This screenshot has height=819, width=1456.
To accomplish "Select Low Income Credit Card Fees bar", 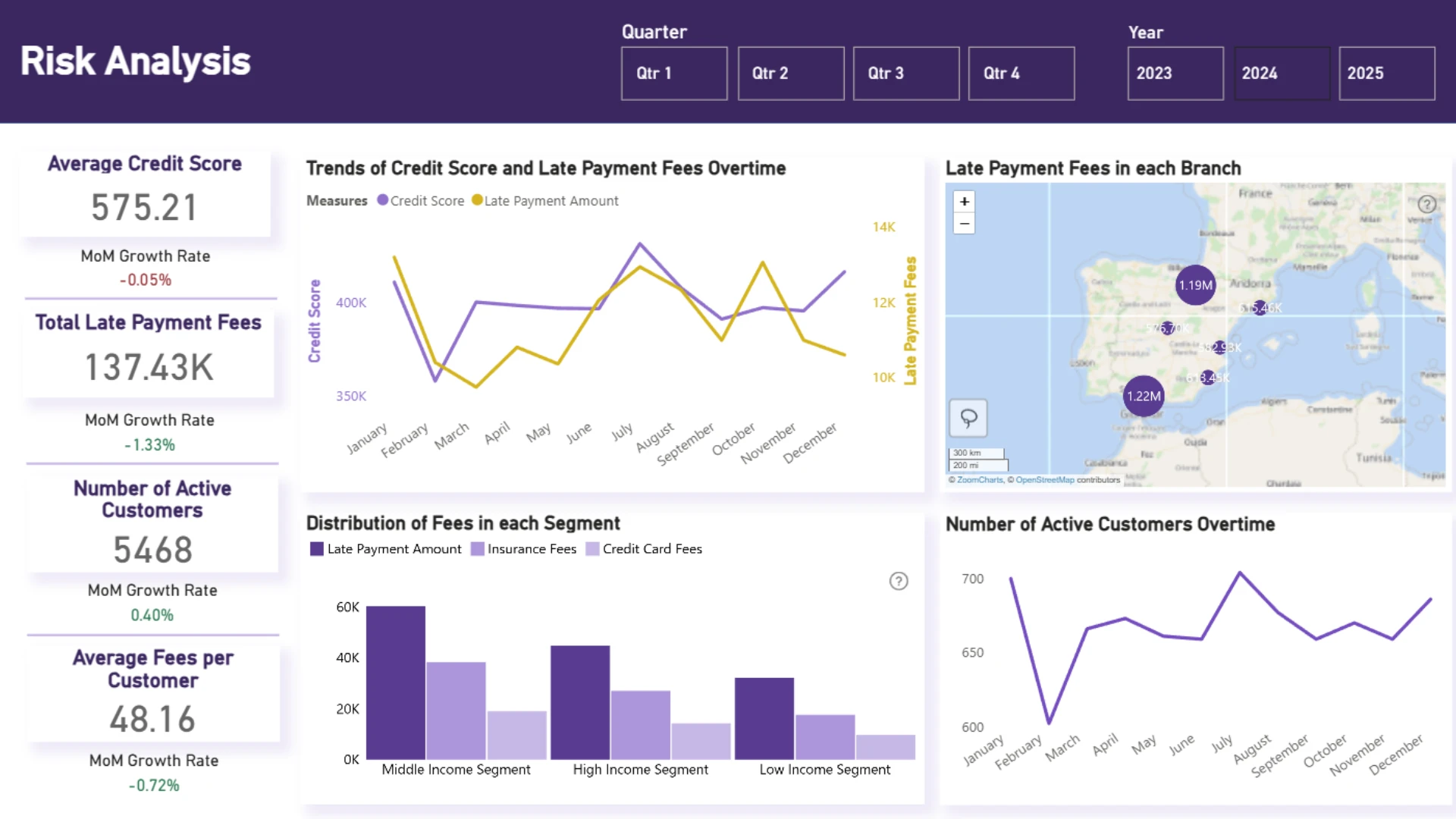I will tap(886, 747).
